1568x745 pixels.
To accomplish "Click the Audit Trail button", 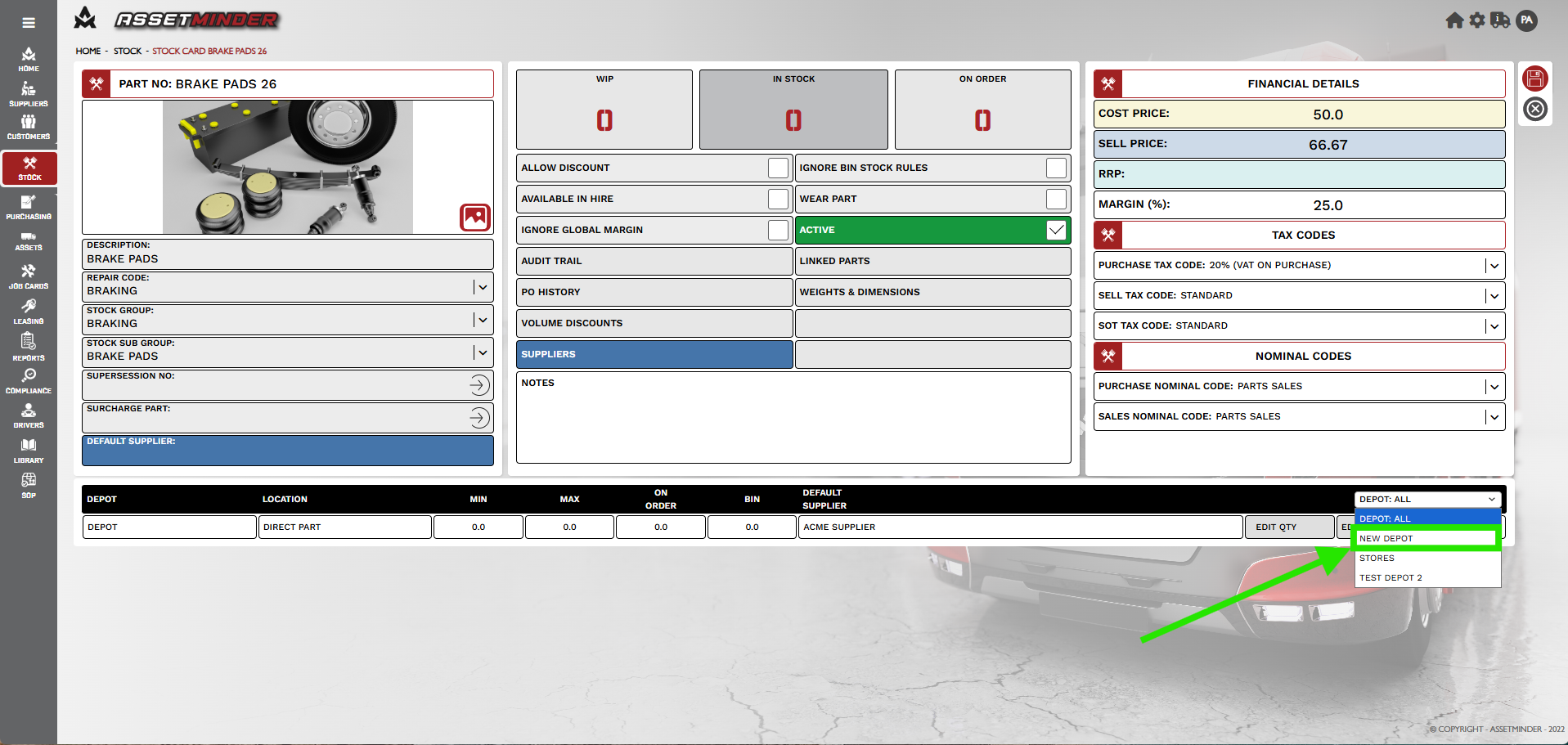I will pyautogui.click(x=654, y=261).
